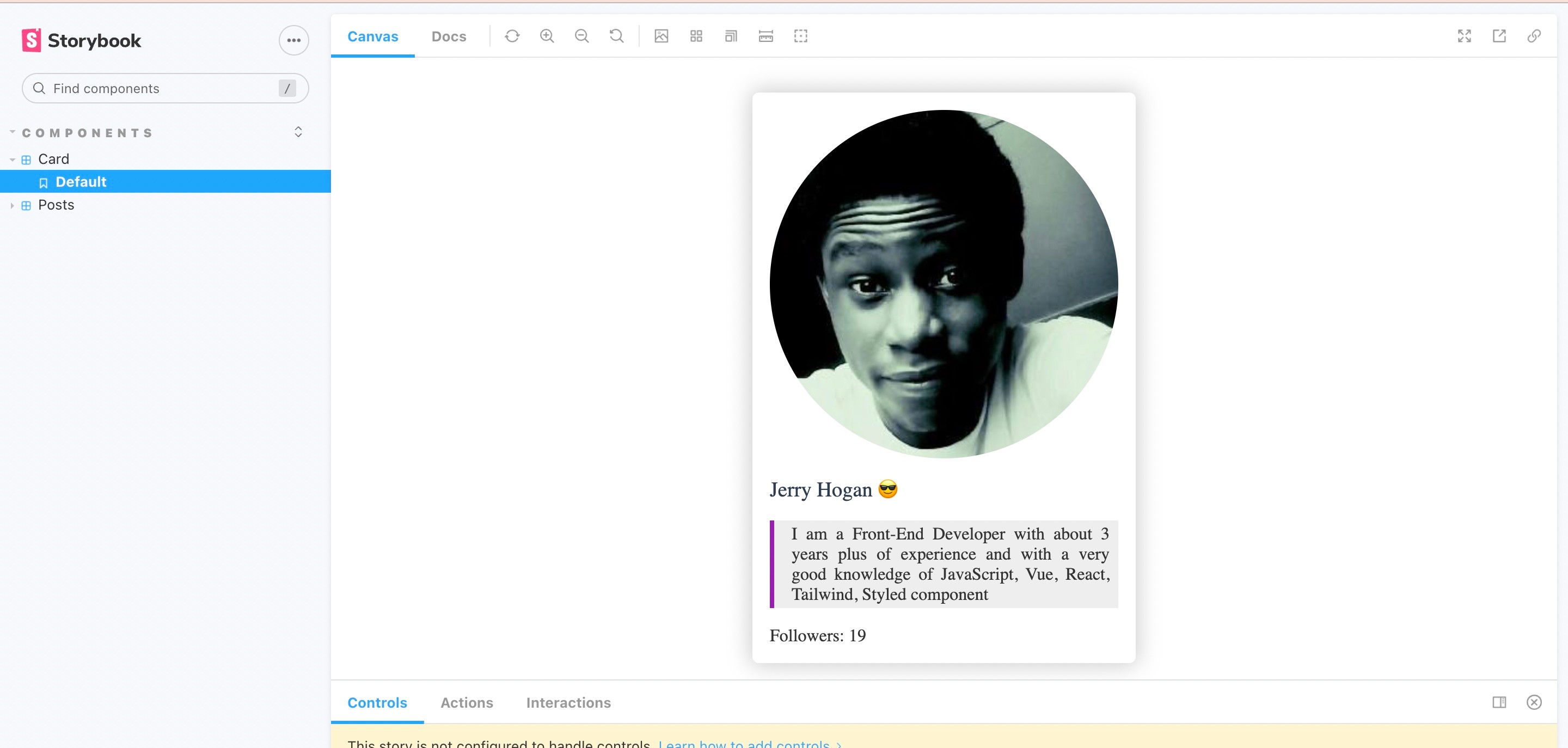Collapse the COMPONENTS section header
1568x748 pixels.
[87, 133]
